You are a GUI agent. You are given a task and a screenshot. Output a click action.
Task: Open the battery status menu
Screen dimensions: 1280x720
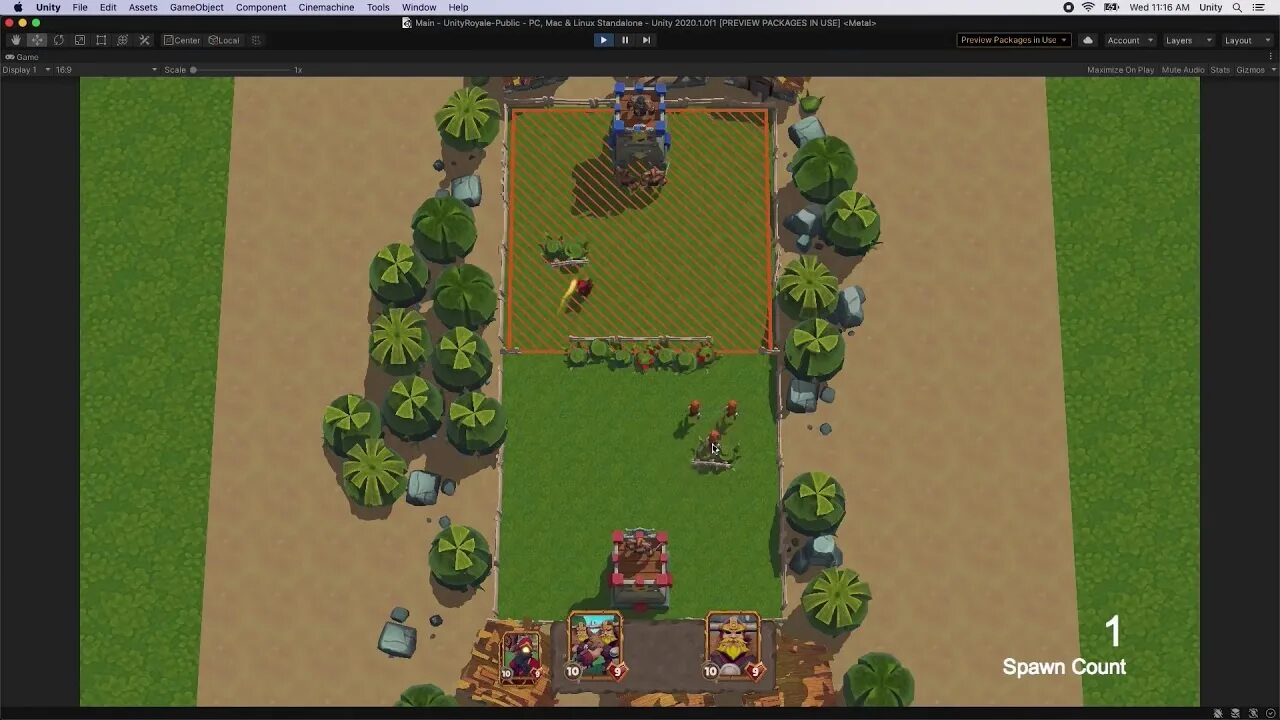[x=1111, y=7]
